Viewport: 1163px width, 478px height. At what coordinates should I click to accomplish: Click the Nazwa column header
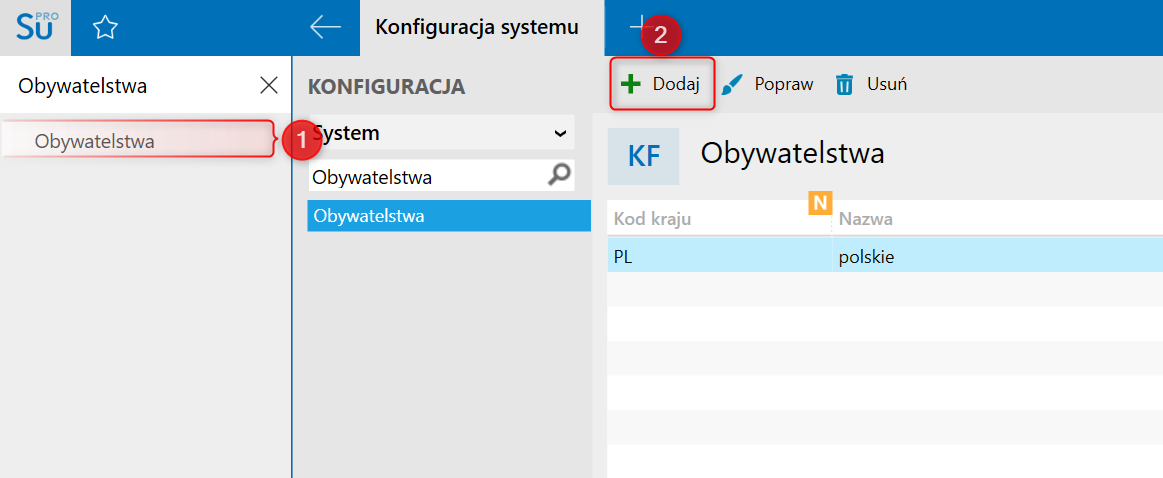990,219
